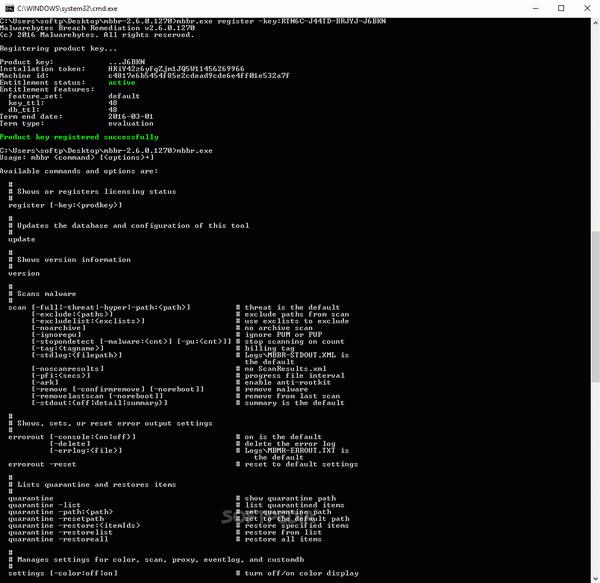Click the '[-errlog:<file>]' option

pos(86,451)
